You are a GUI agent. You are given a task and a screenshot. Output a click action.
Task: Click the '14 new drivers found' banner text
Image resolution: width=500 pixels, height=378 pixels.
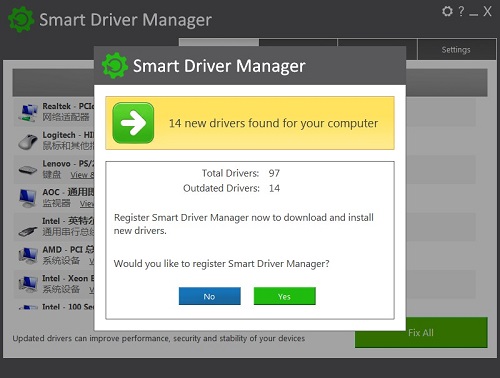pos(273,123)
